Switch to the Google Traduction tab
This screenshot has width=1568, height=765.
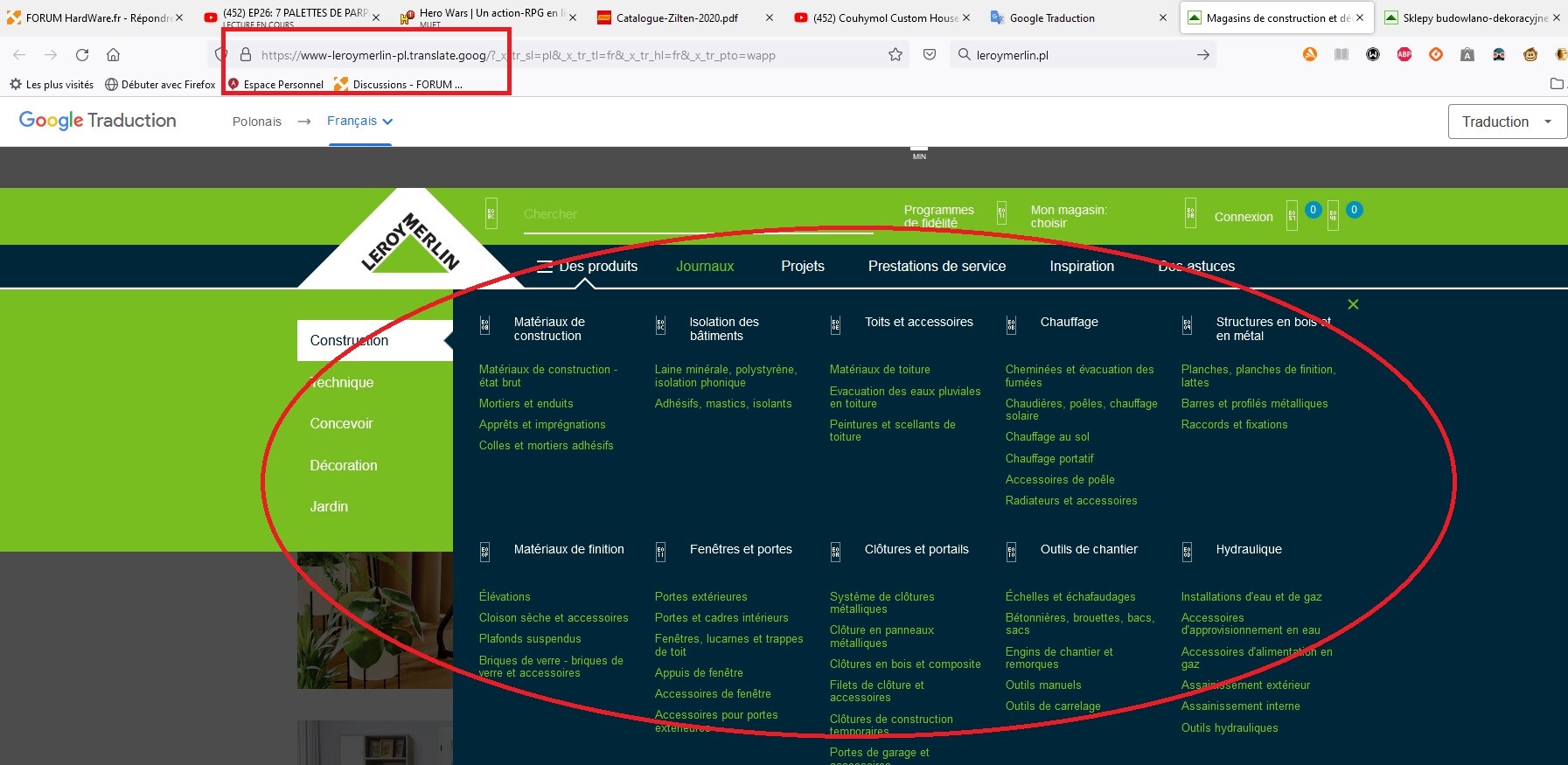click(x=1051, y=17)
